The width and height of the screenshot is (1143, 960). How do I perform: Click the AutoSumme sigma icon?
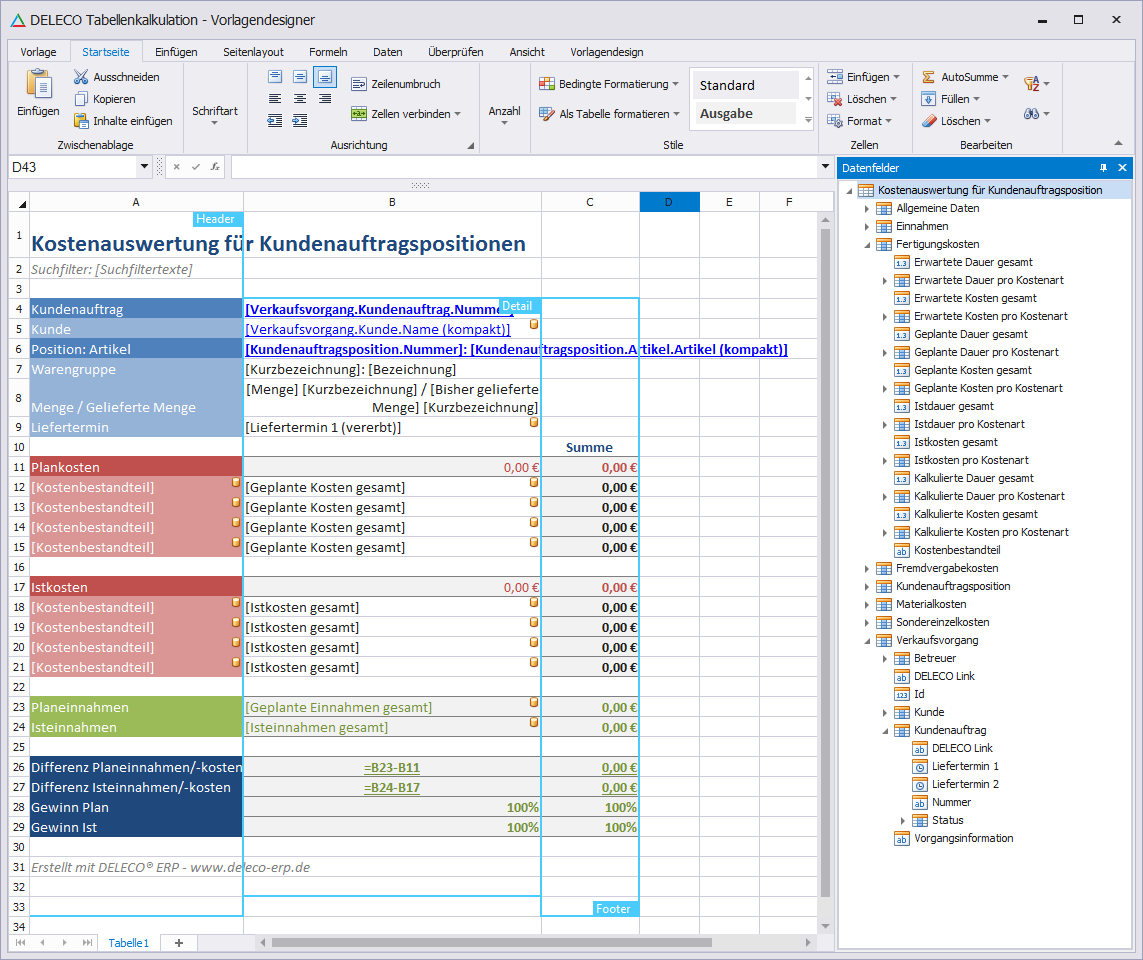[929, 77]
